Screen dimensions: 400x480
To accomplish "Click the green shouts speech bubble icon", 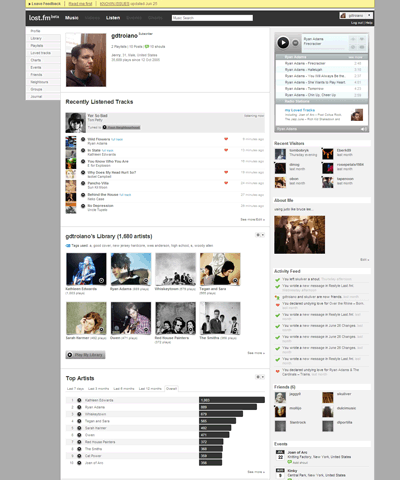I will 147,46.
